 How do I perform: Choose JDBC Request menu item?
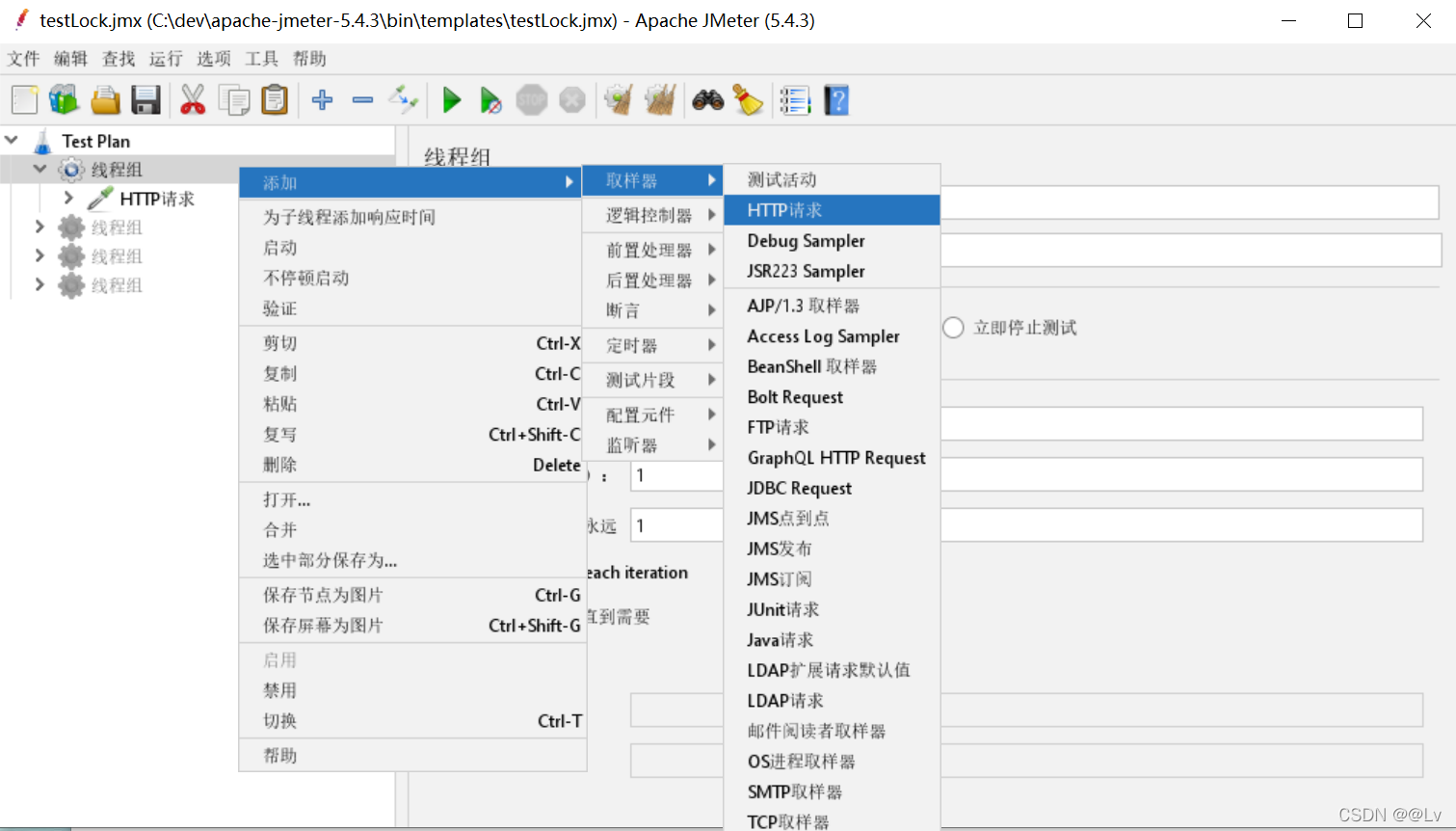(x=832, y=489)
